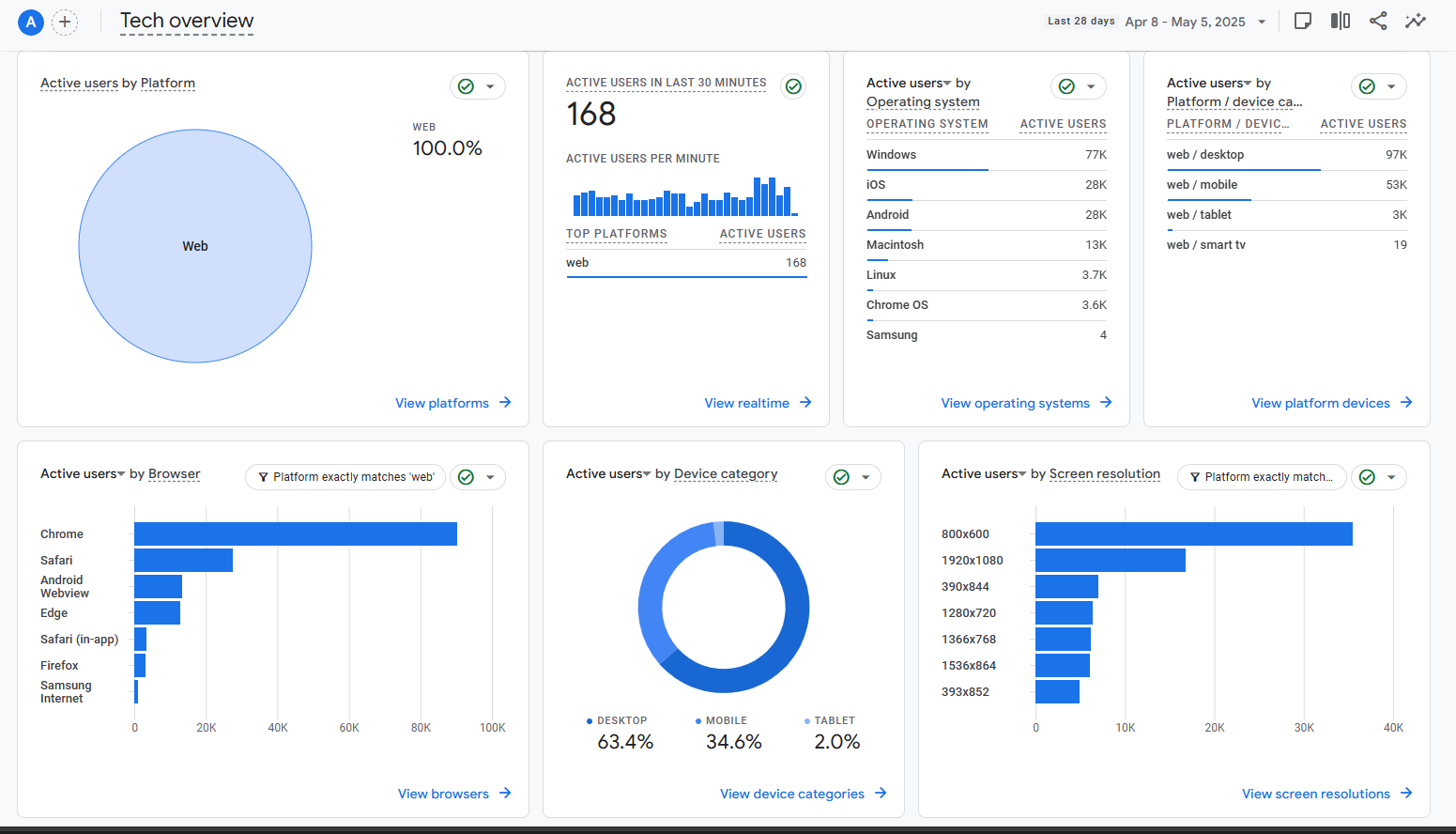Click the Platform exactly matches 'web' filter chip
Screen dimensions: 1456x834
345,477
